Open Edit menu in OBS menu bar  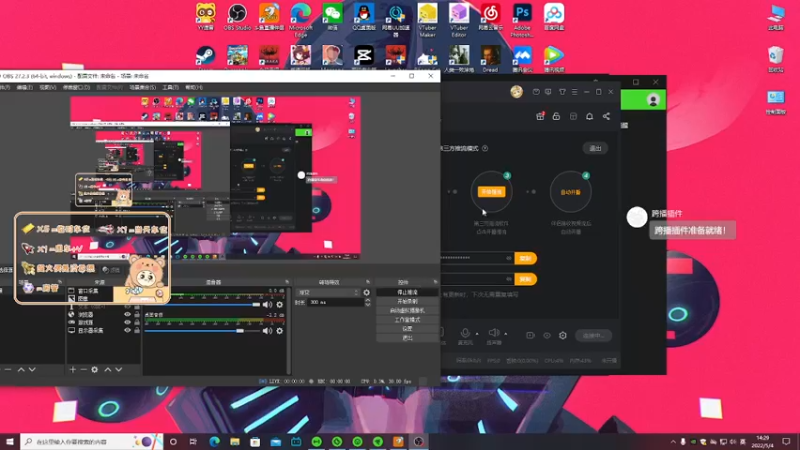pyautogui.click(x=24, y=87)
